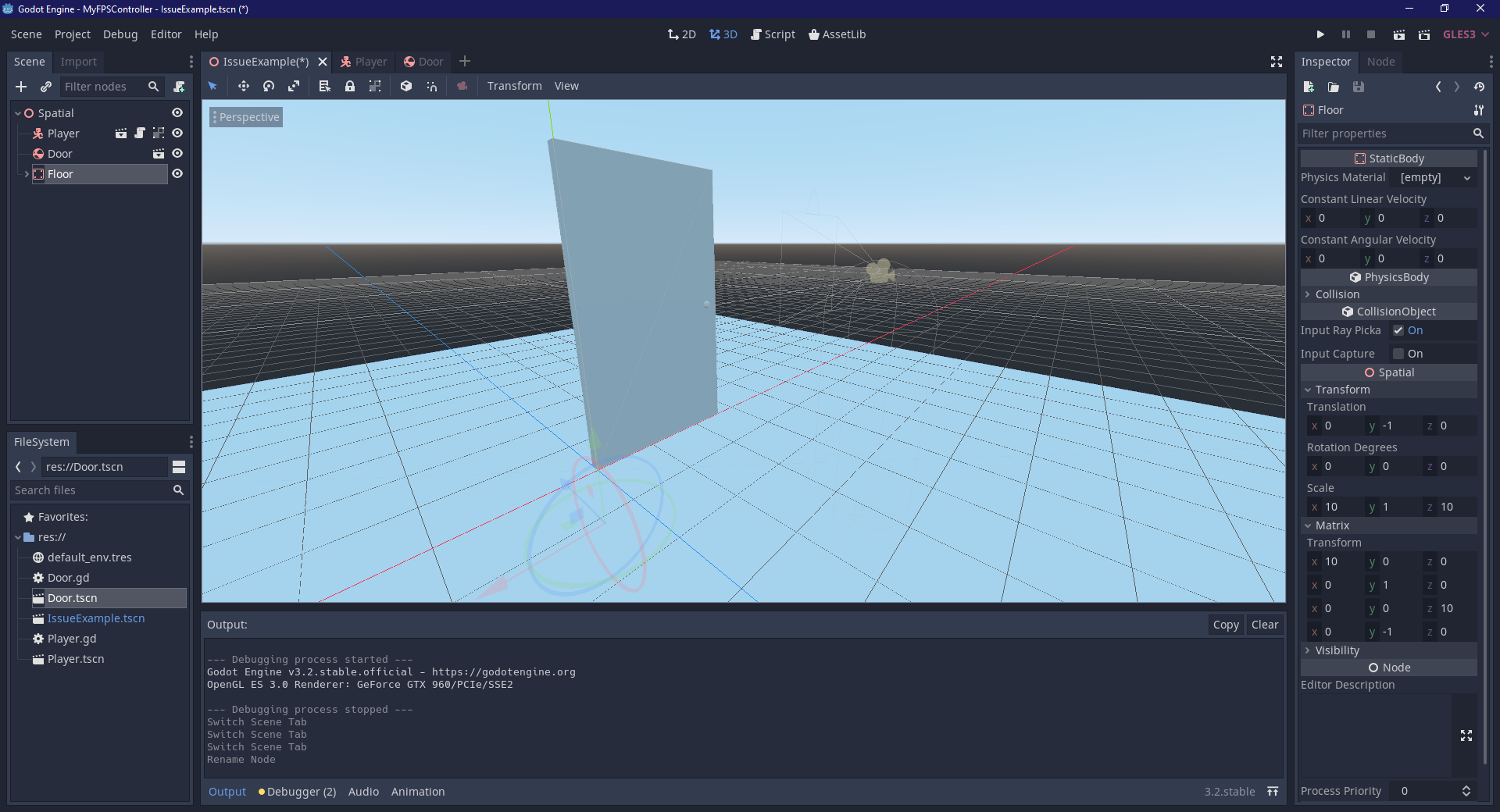Open the Debugger (2) bottom panel
Screen dimensions: 1500x812
(297, 792)
